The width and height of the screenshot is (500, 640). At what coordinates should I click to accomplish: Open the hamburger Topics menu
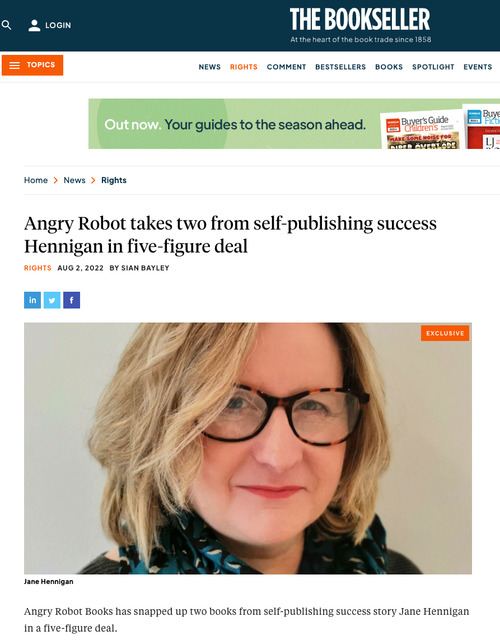(x=32, y=65)
